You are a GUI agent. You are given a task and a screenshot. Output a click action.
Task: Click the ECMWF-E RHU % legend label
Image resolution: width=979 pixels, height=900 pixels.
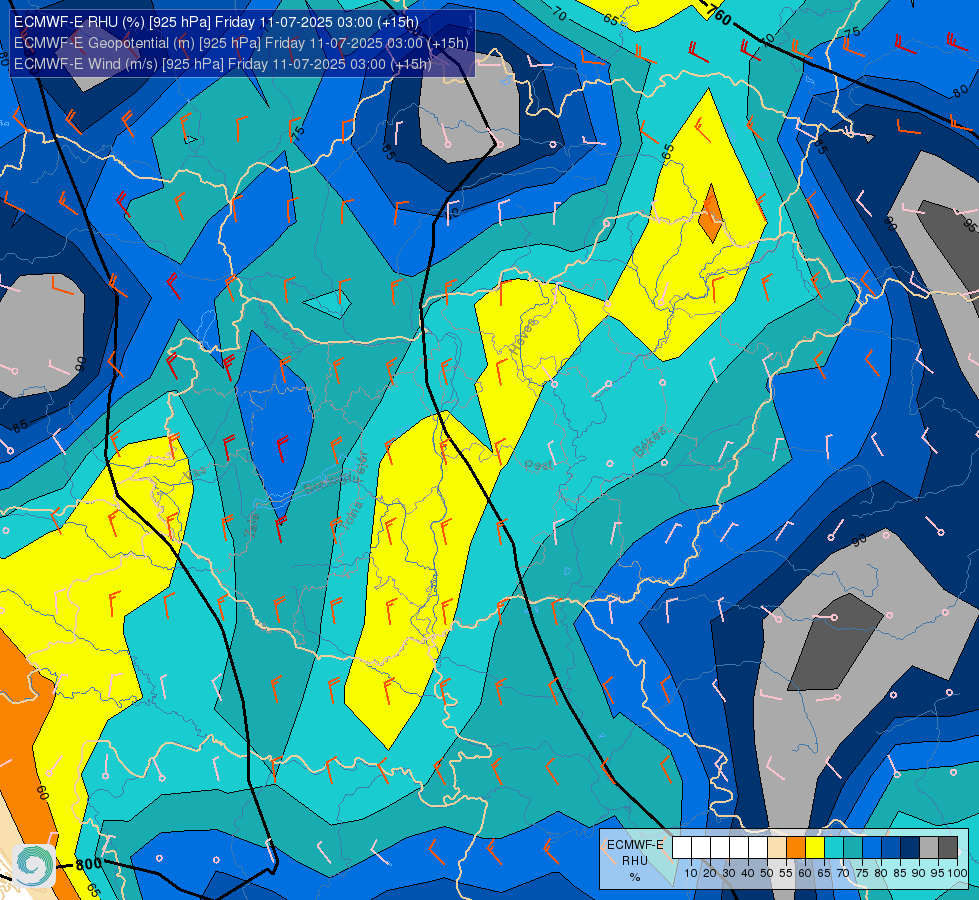pos(635,861)
